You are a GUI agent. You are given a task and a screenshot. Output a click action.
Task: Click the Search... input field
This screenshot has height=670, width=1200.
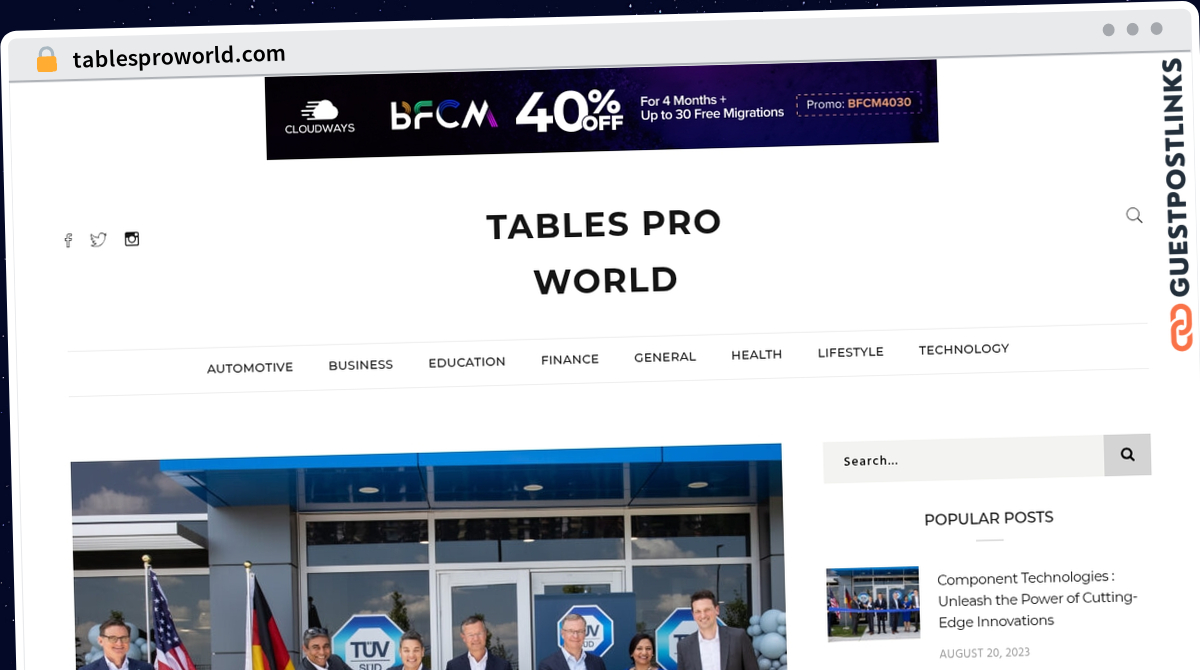(963, 460)
